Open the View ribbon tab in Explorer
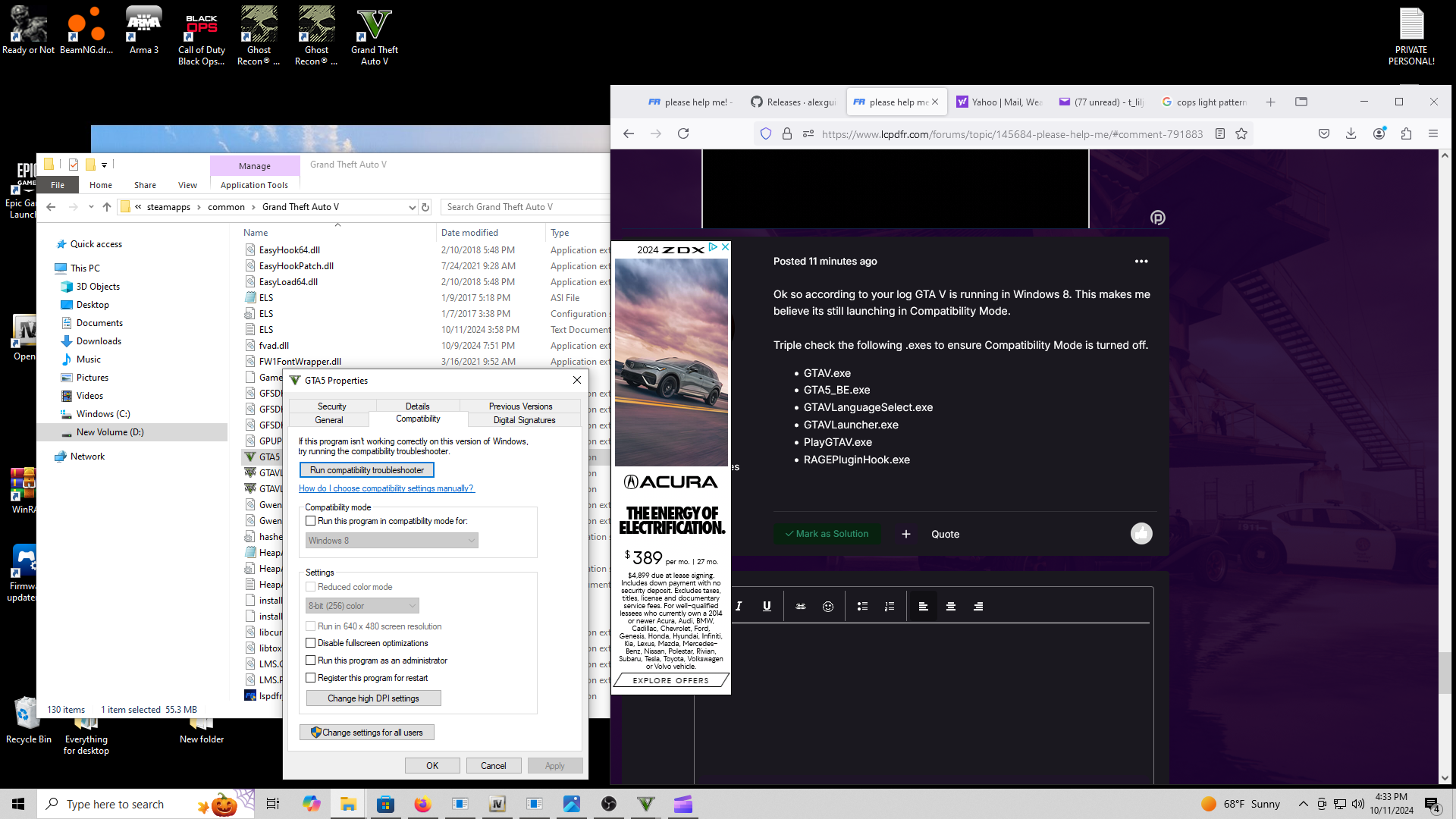This screenshot has width=1456, height=819. [187, 185]
